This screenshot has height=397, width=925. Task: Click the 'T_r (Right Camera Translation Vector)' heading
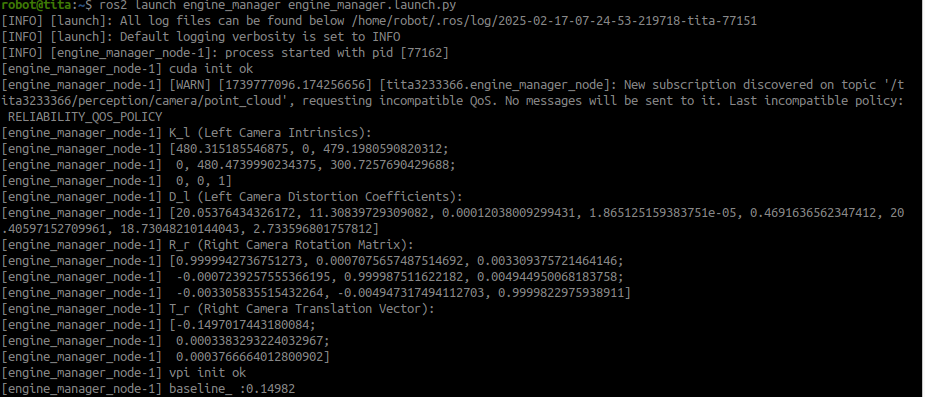tap(301, 309)
